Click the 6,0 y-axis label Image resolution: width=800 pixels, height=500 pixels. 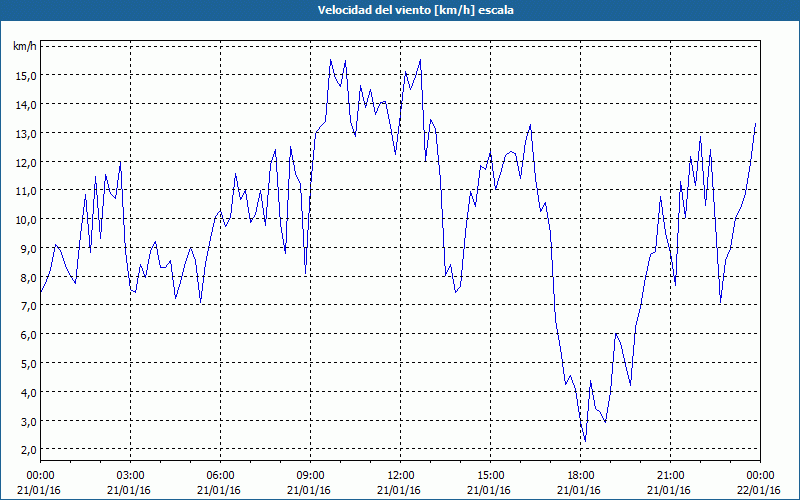(28, 335)
